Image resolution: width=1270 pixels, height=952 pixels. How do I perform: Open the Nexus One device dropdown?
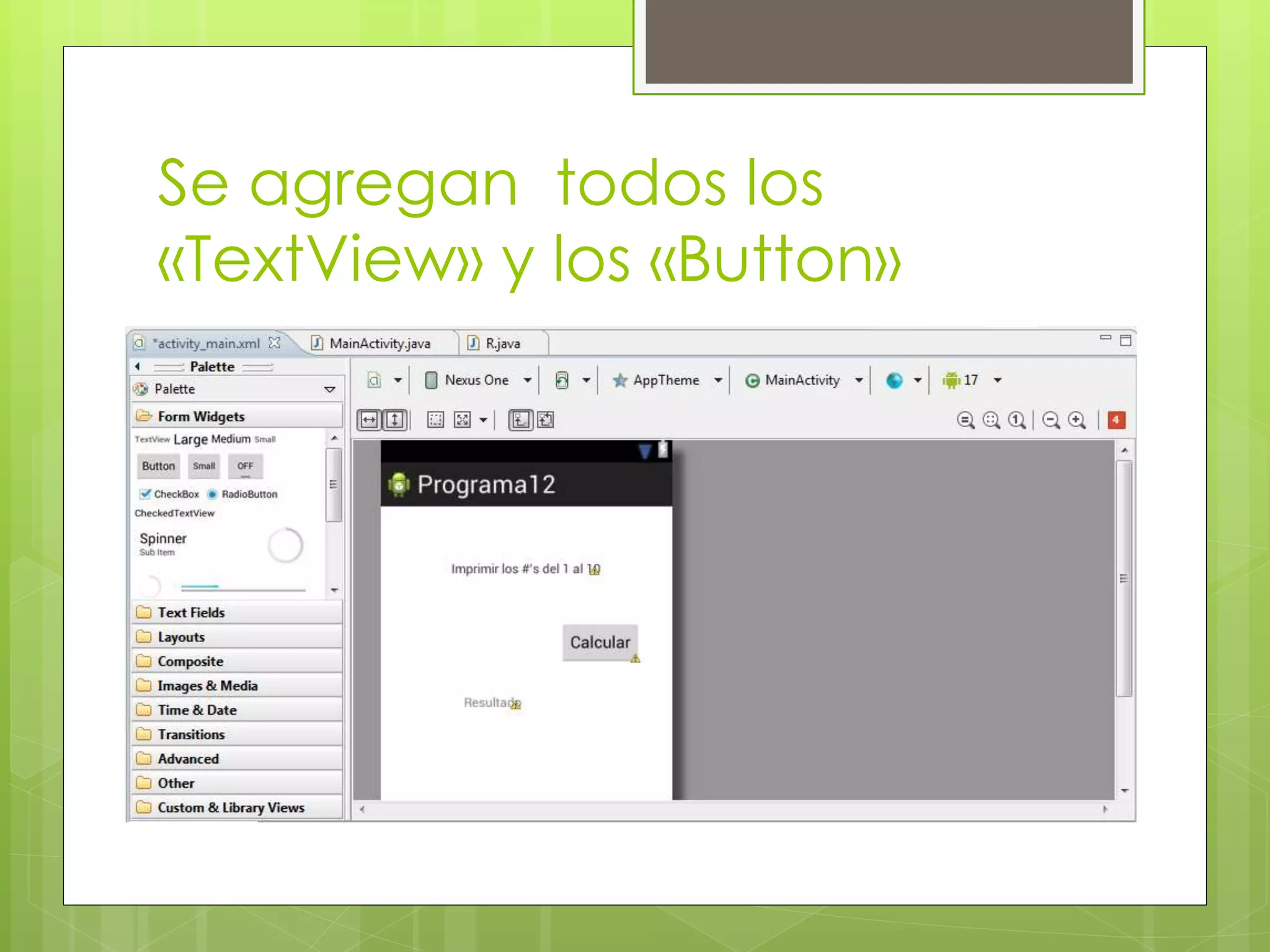tap(477, 380)
